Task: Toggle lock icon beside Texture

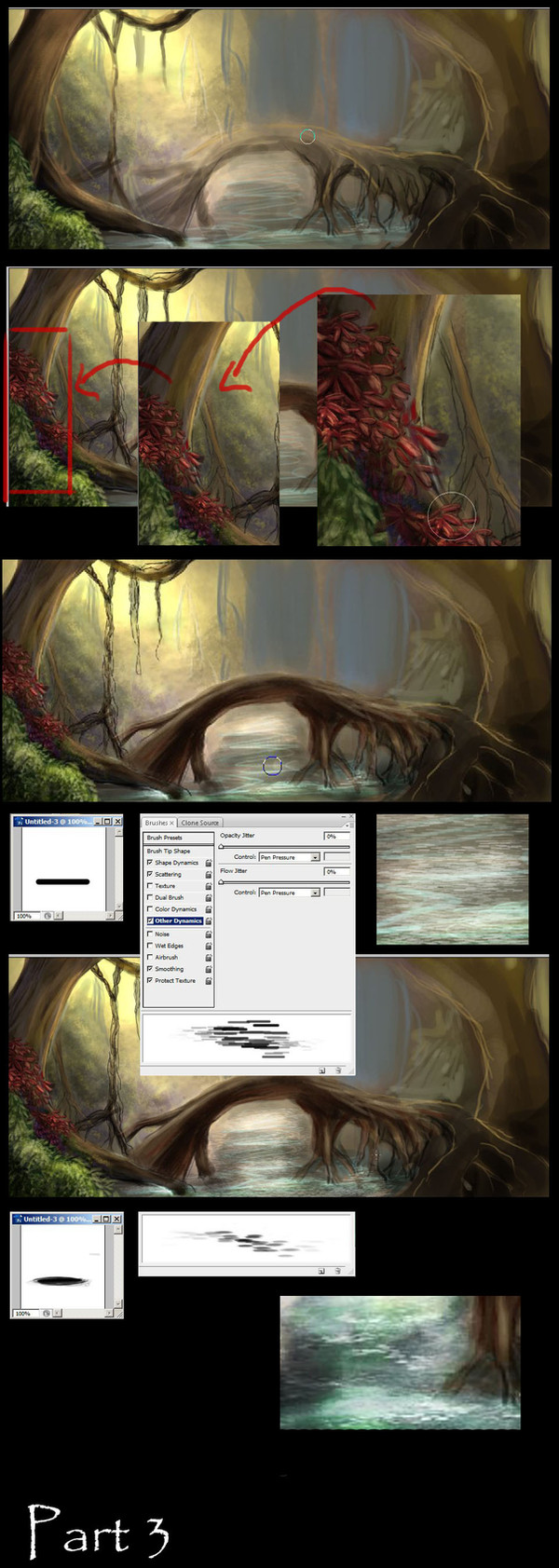Action: click(209, 886)
